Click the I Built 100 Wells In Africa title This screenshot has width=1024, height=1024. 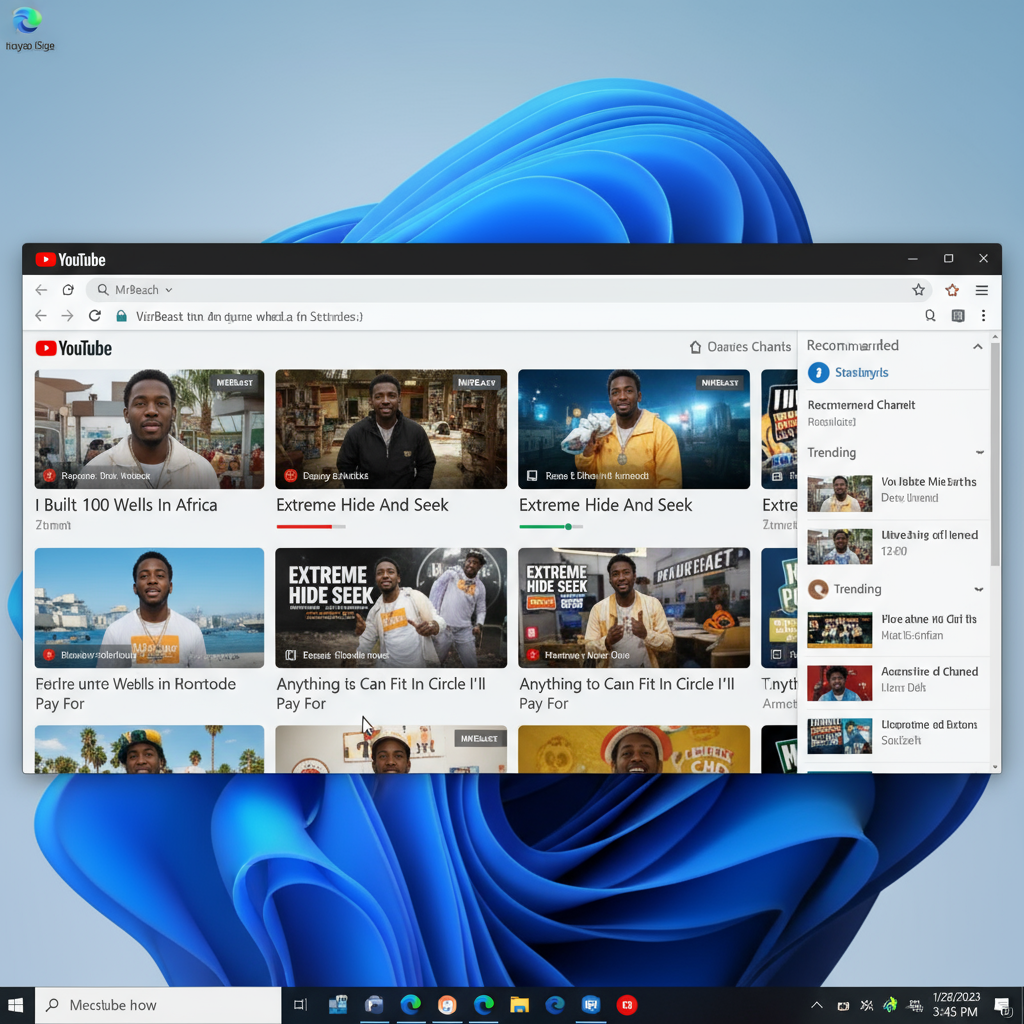tap(126, 505)
